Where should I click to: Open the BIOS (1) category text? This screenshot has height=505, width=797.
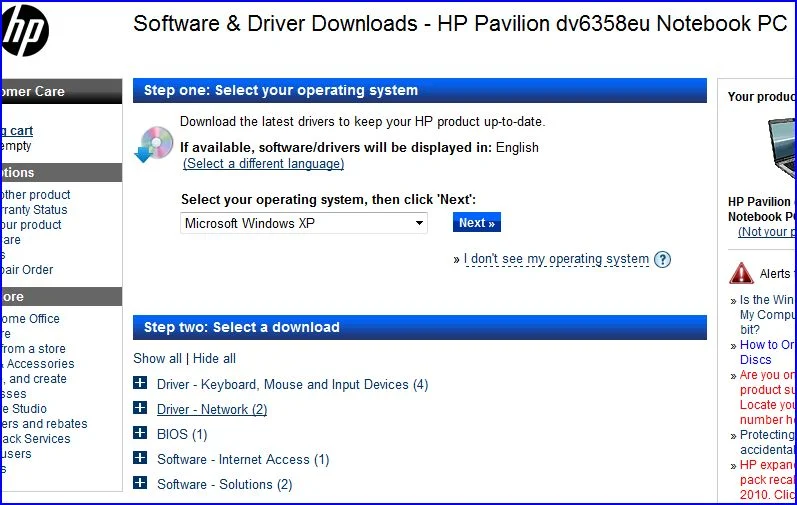pyautogui.click(x=182, y=434)
